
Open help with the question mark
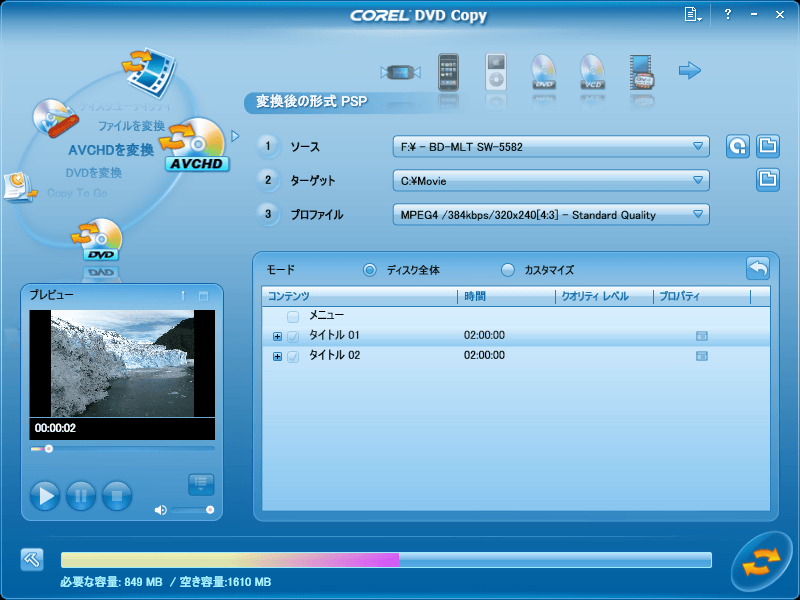click(728, 14)
